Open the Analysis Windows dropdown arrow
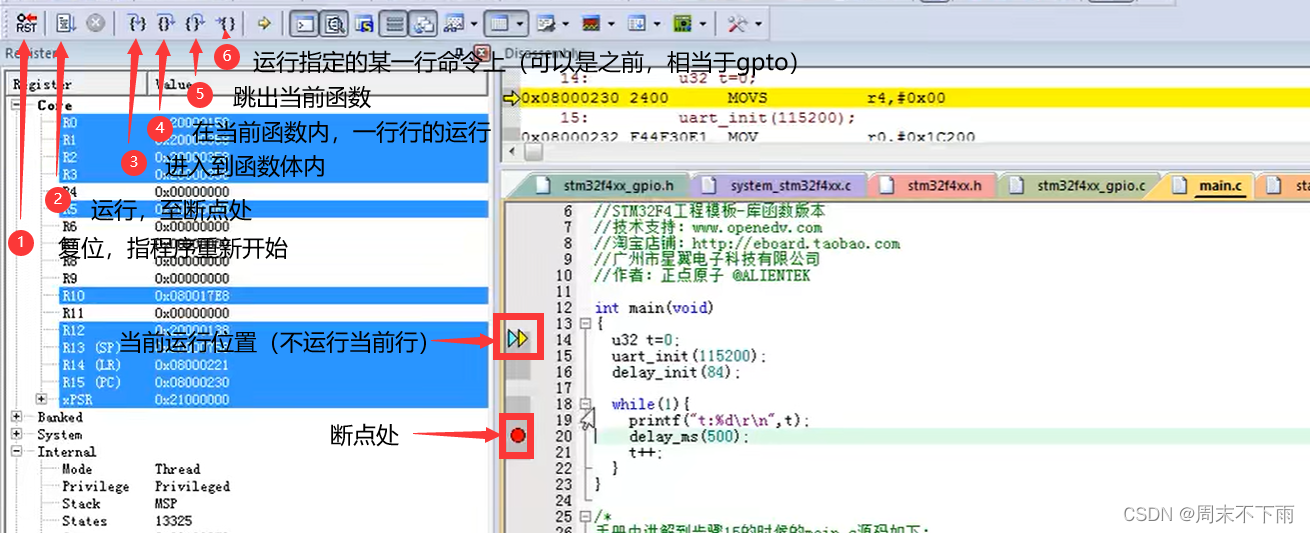Viewport: 1310px width, 533px height. click(x=611, y=23)
